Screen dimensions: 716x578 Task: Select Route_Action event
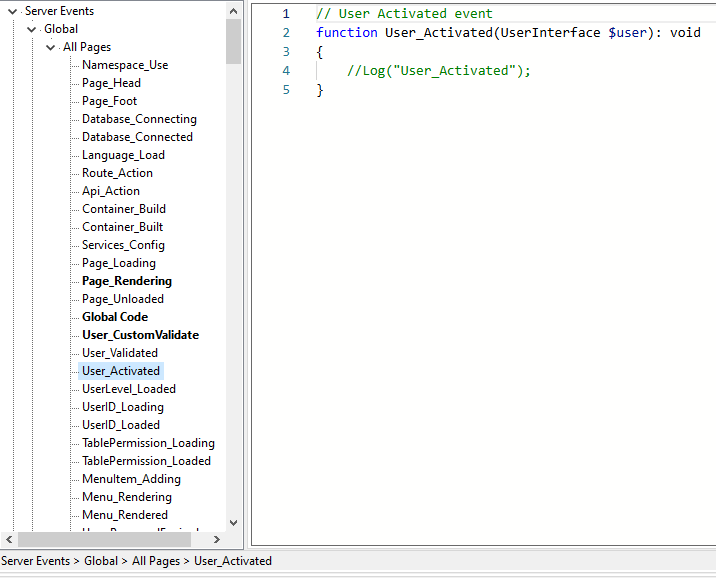pyautogui.click(x=117, y=173)
